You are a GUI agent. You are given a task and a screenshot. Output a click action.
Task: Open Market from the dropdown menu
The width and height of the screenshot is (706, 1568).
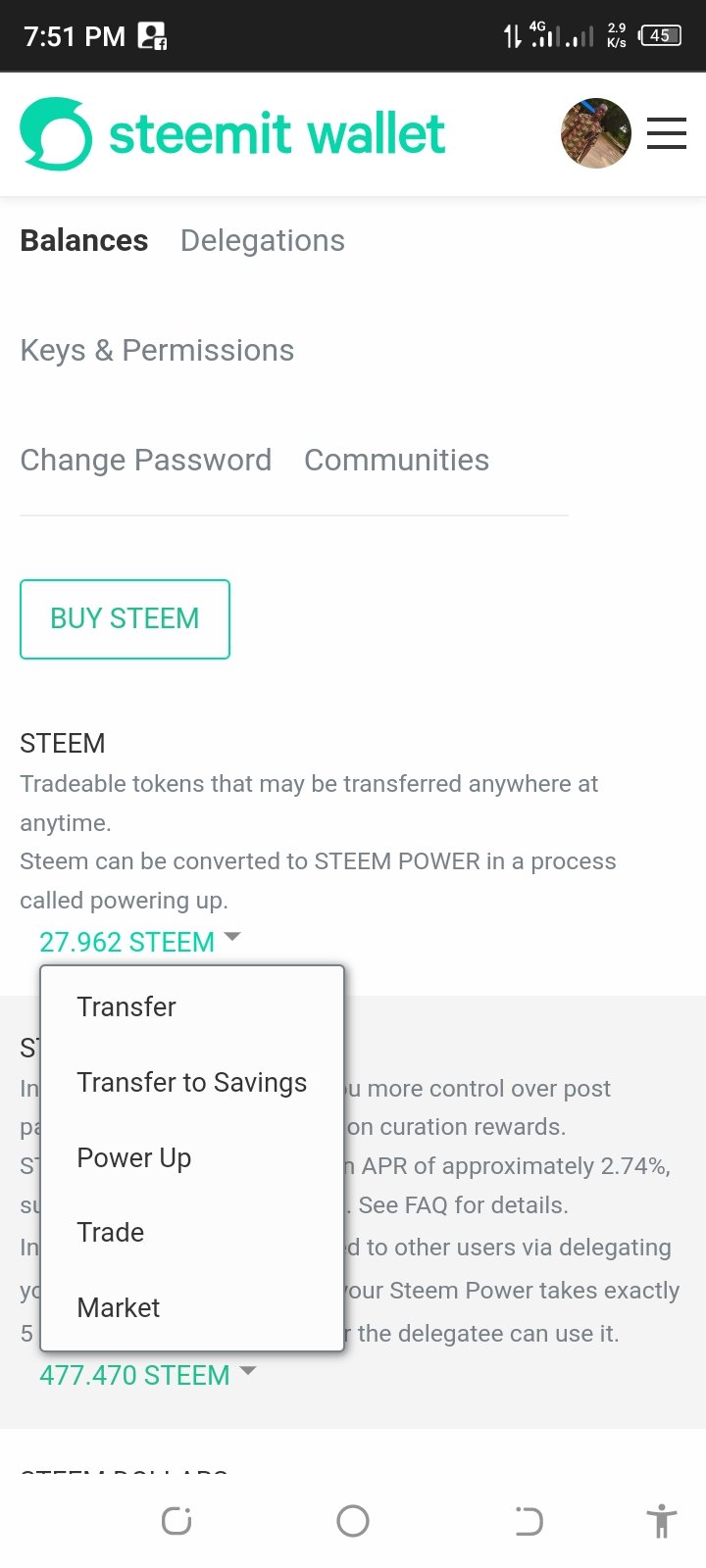click(119, 1307)
